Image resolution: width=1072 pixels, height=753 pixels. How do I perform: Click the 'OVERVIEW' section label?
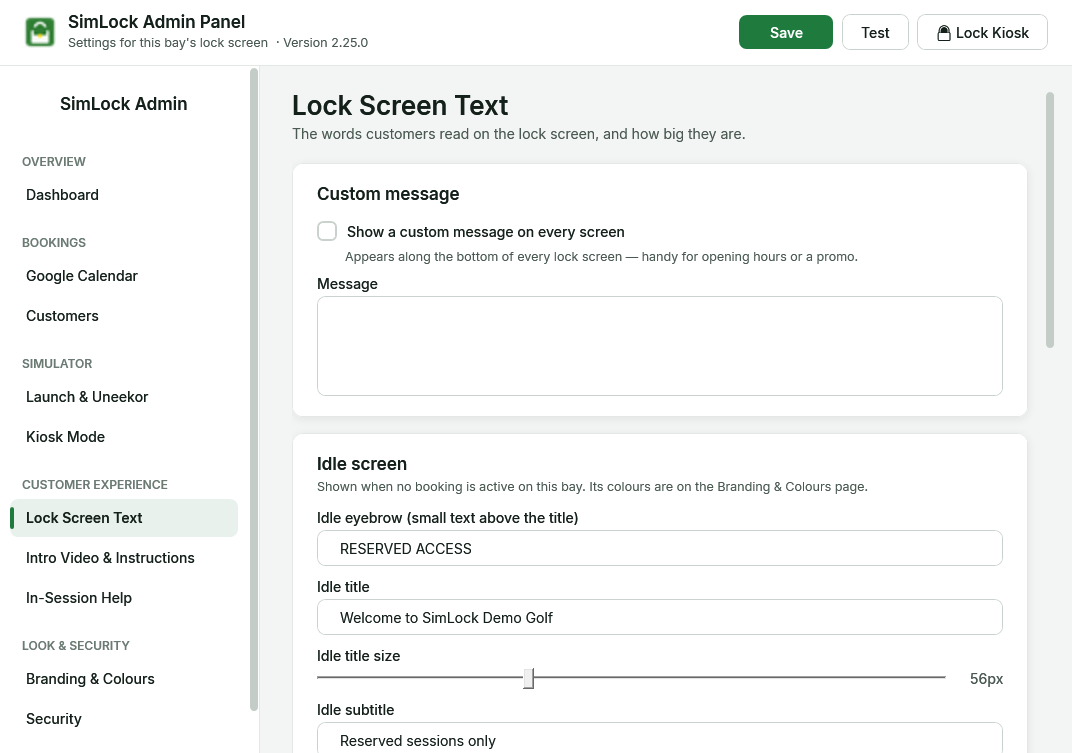click(x=54, y=162)
